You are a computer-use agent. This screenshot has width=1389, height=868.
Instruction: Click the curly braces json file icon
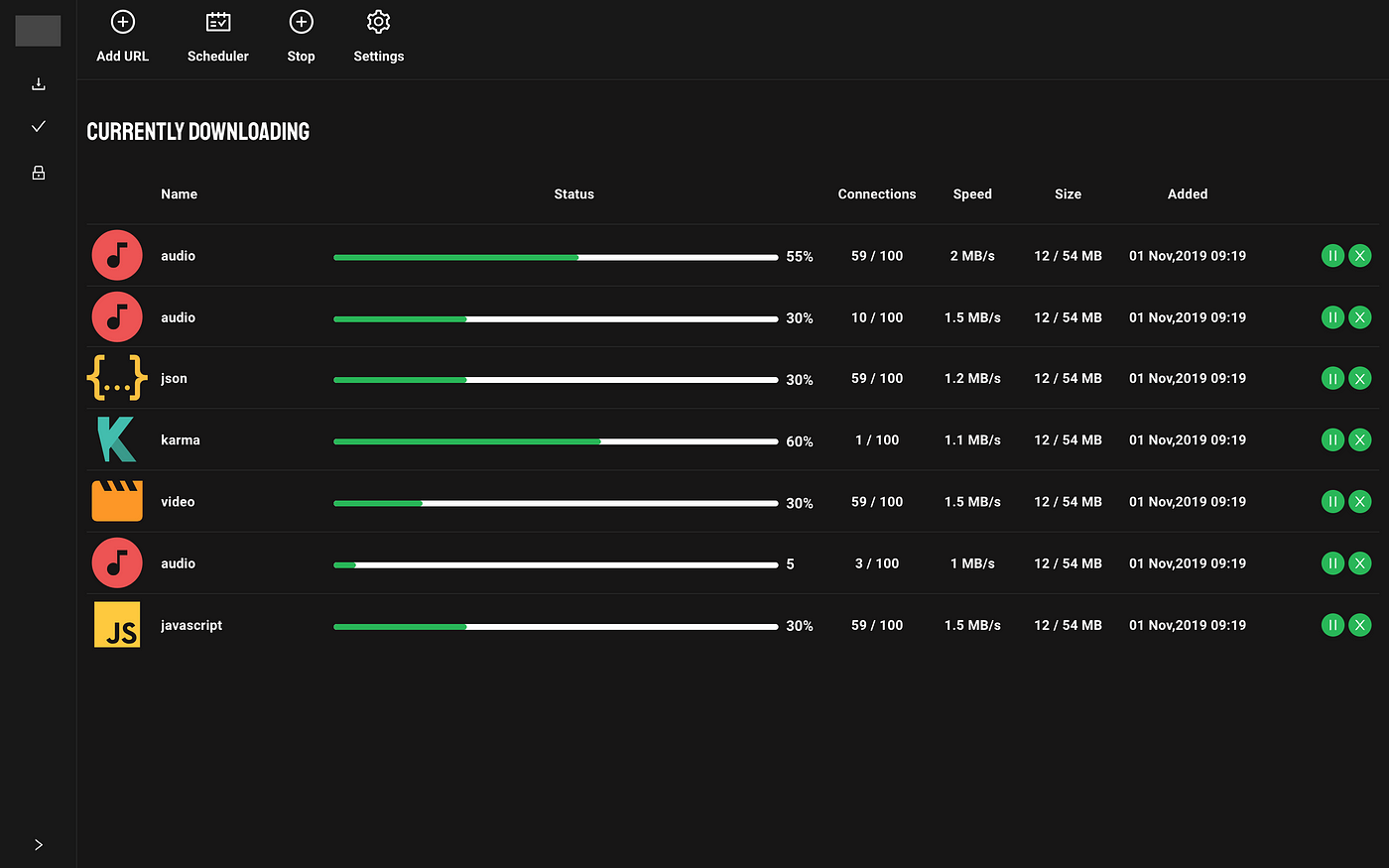click(x=117, y=378)
